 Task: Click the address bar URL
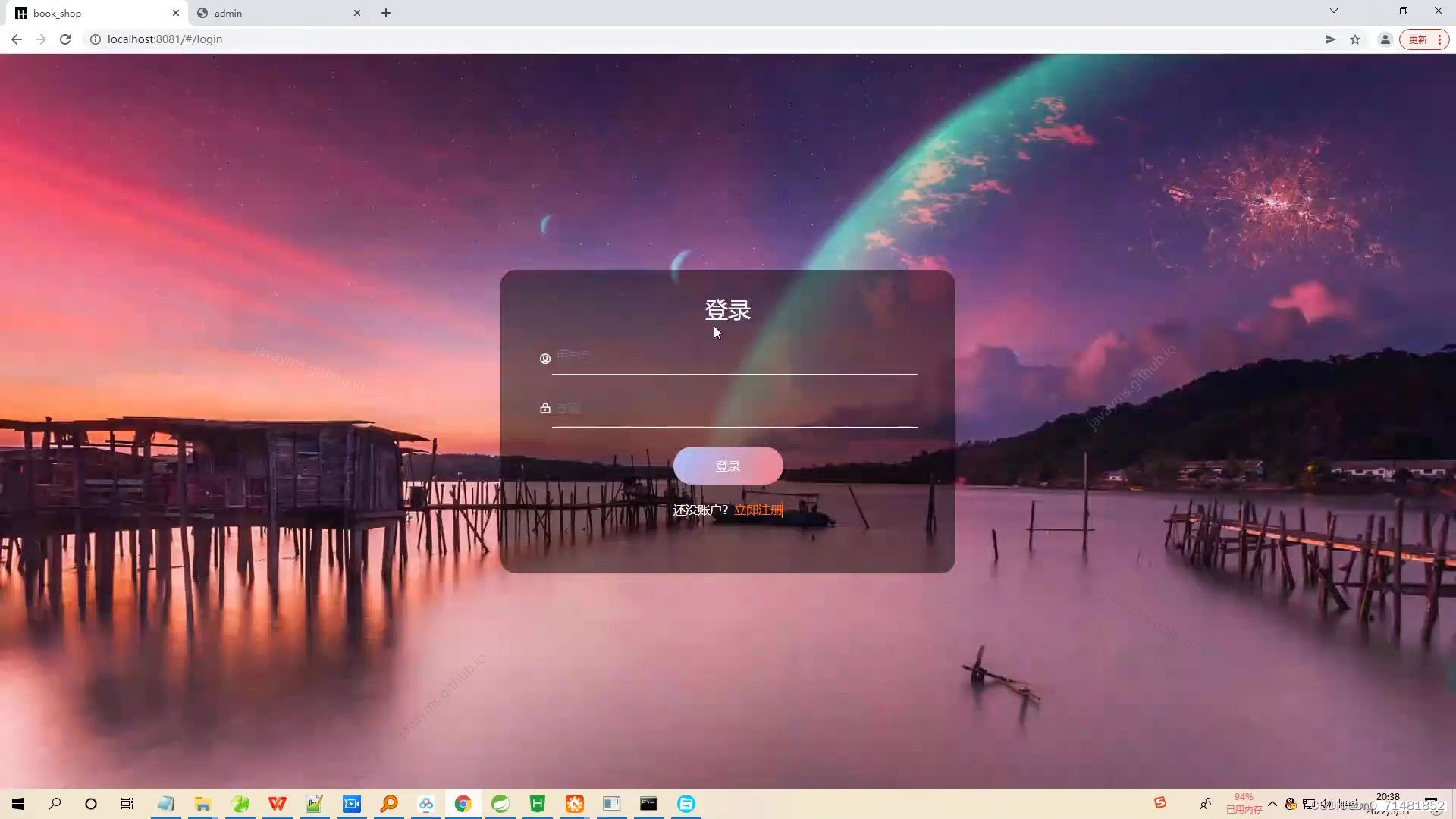pyautogui.click(x=165, y=39)
